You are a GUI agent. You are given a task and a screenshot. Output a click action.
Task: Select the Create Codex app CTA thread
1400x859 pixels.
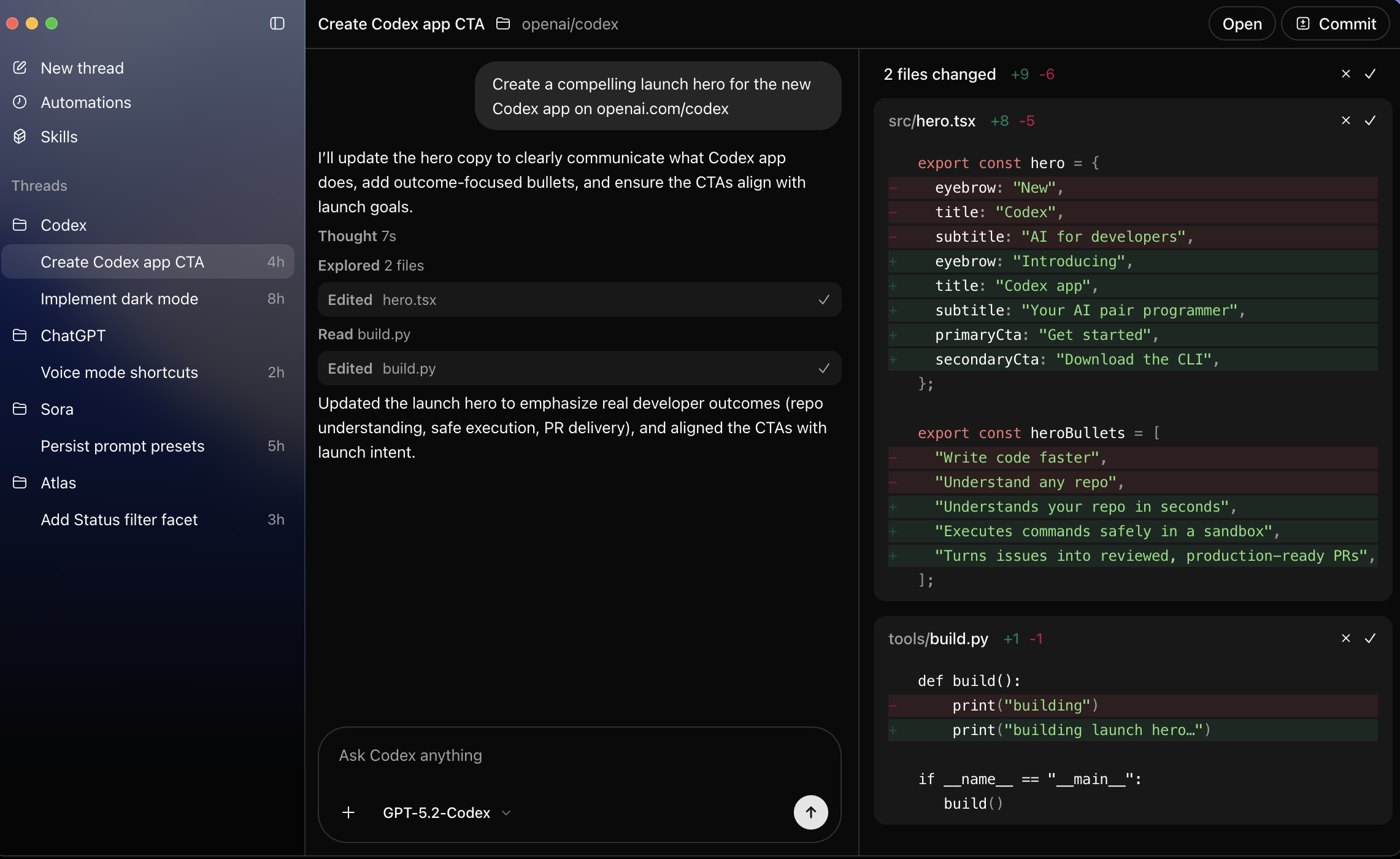point(148,261)
